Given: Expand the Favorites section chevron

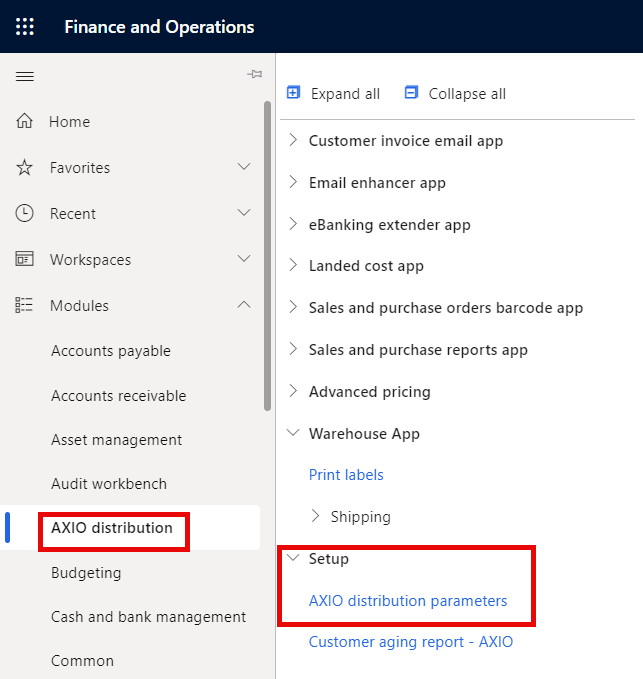Looking at the screenshot, I should point(244,167).
